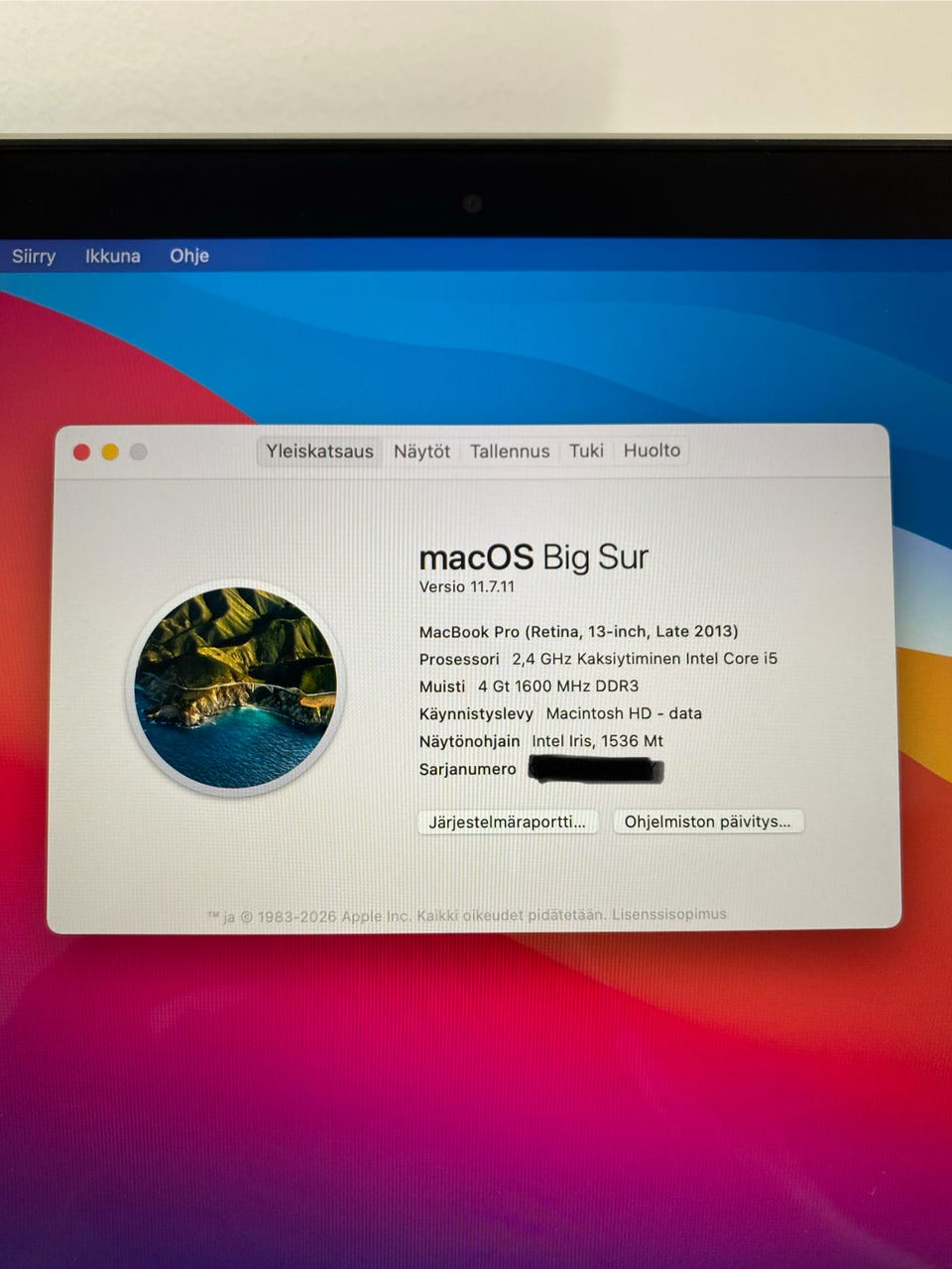Close the About This Mac window
This screenshot has height=1269, width=952.
click(x=82, y=452)
